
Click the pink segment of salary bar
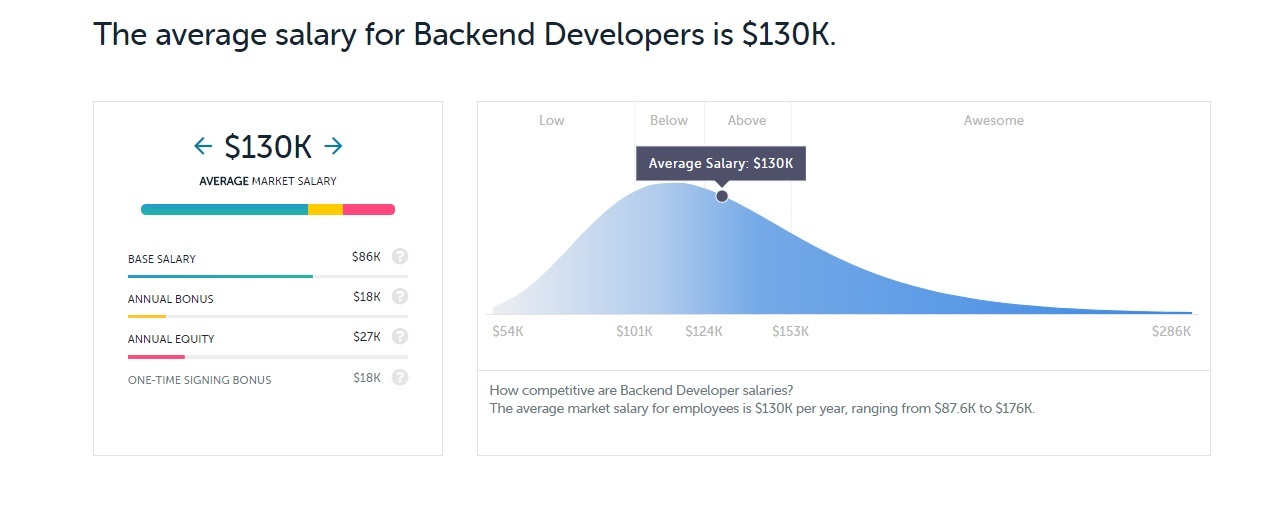click(369, 209)
